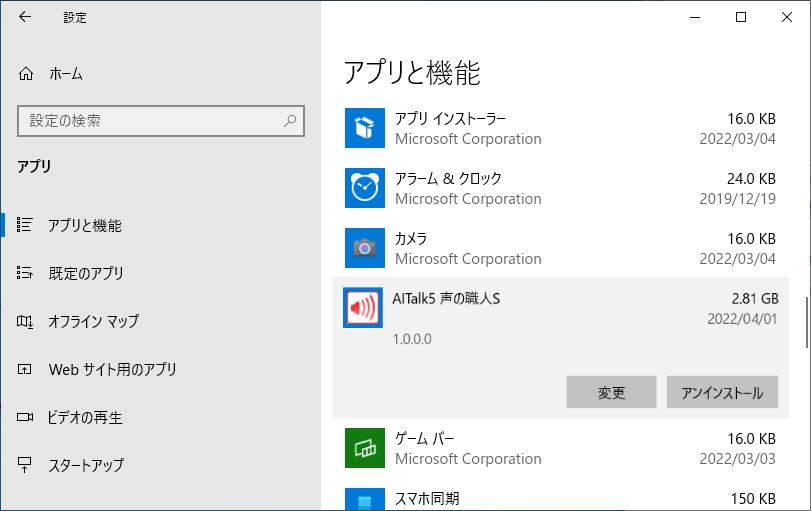Click the 変更 button for AITalk5
811x511 pixels.
click(611, 392)
